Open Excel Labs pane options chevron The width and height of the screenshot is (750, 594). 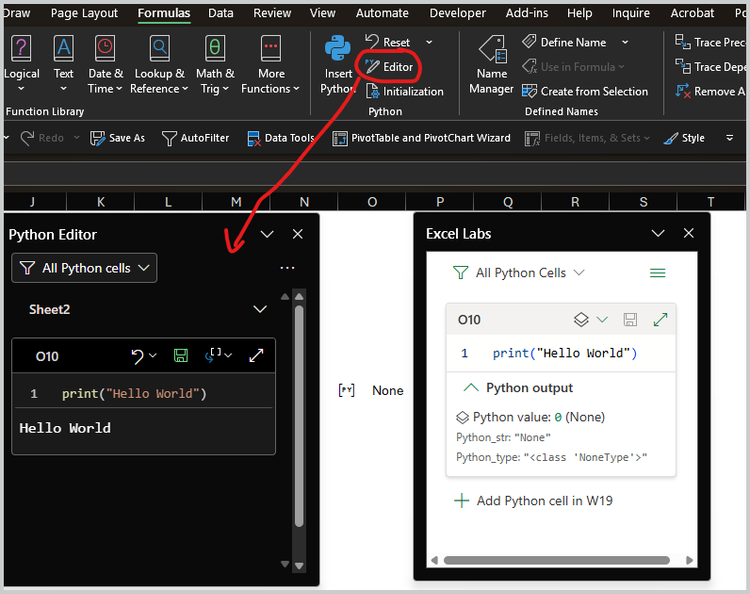tap(658, 233)
